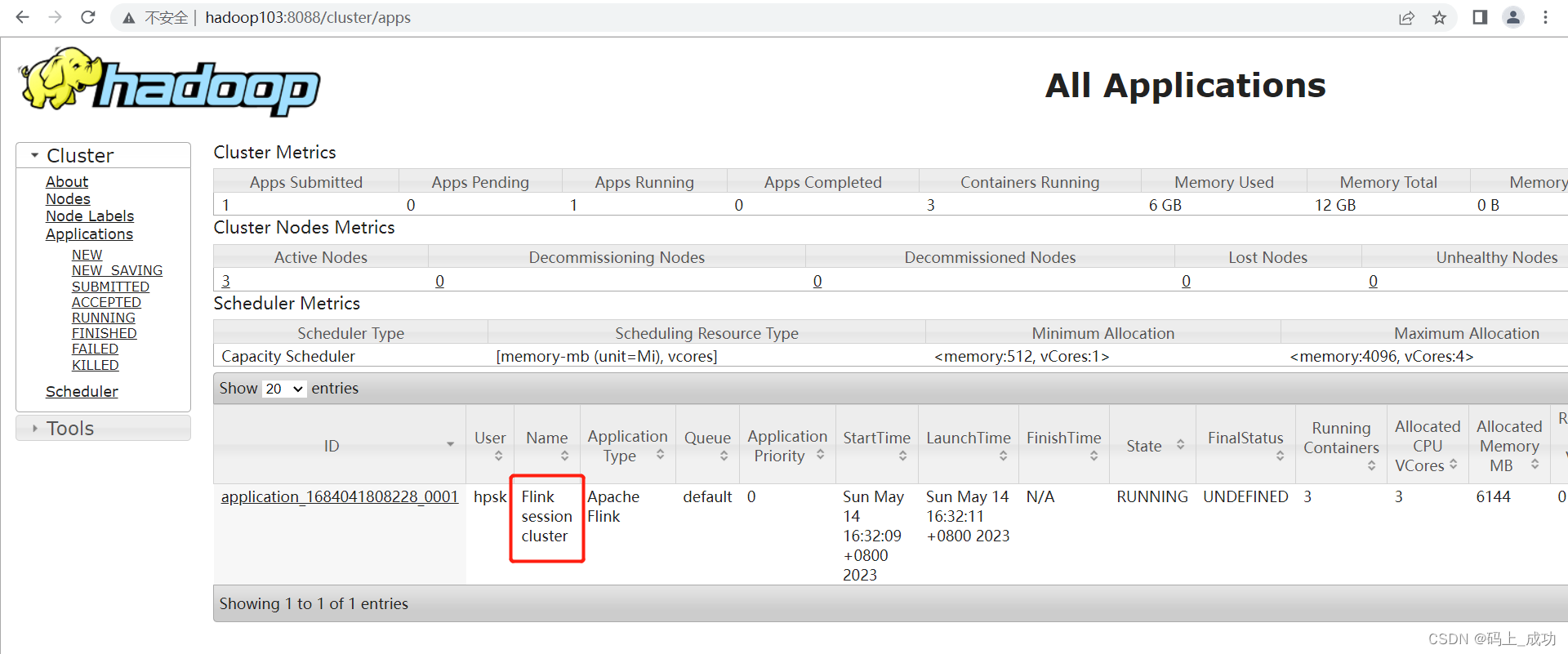Sort by ID column arrow
The height and width of the screenshot is (654, 1568).
coord(450,444)
